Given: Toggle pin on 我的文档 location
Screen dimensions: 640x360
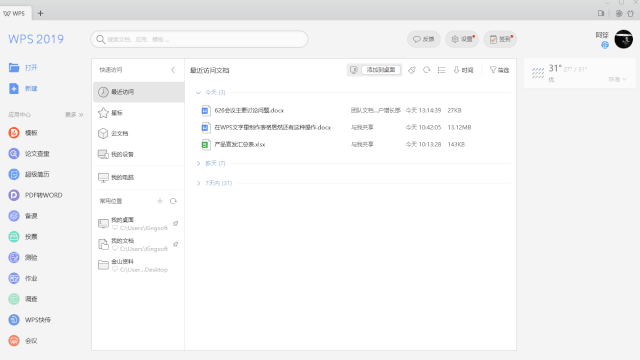Looking at the screenshot, I should pos(176,244).
